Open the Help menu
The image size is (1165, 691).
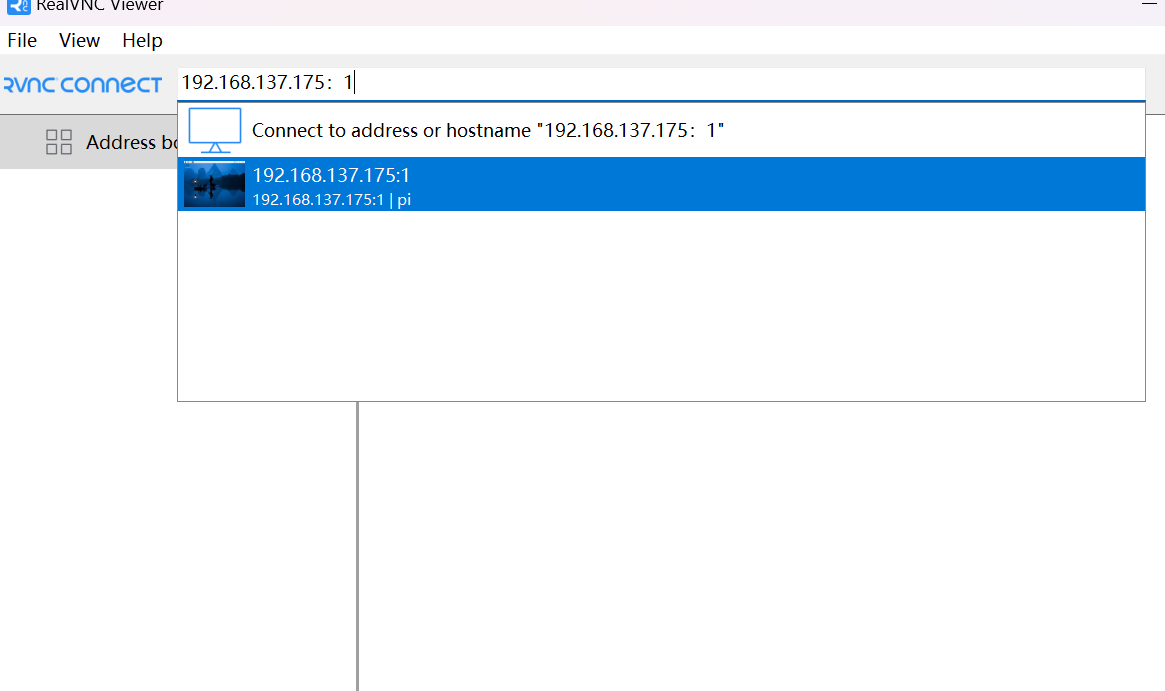point(142,40)
